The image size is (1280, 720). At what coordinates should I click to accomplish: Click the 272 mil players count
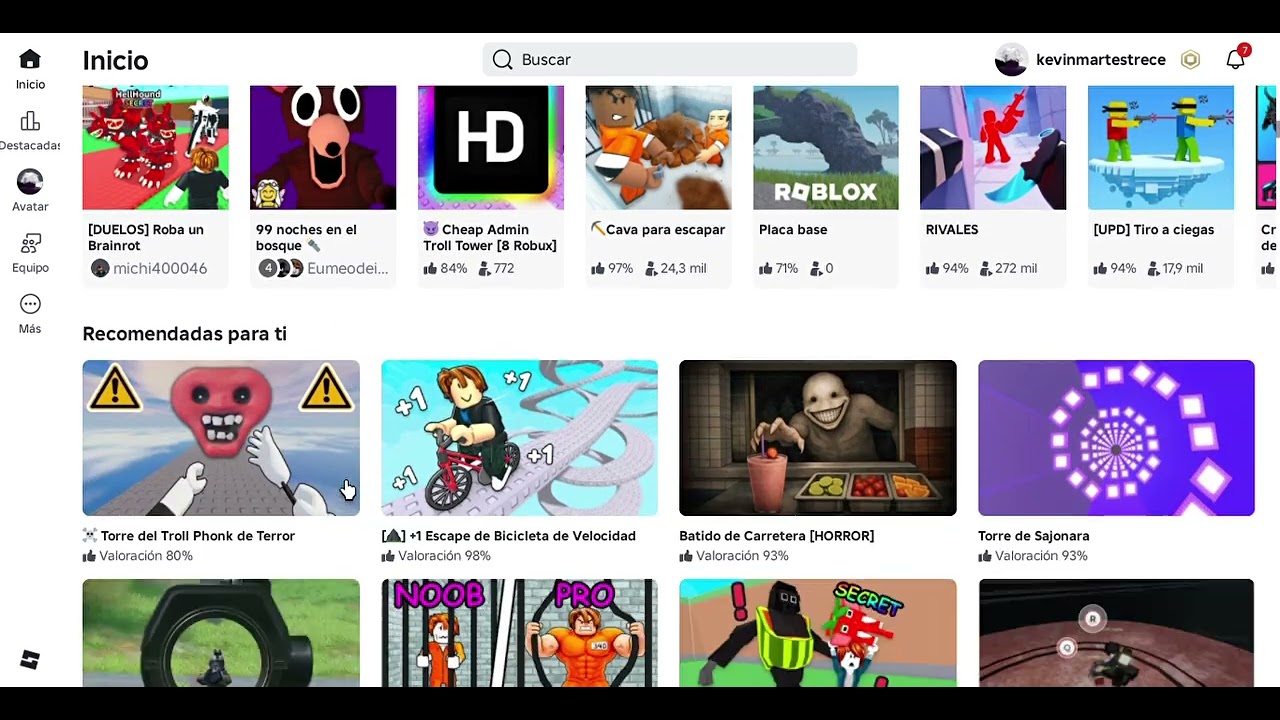(1016, 268)
